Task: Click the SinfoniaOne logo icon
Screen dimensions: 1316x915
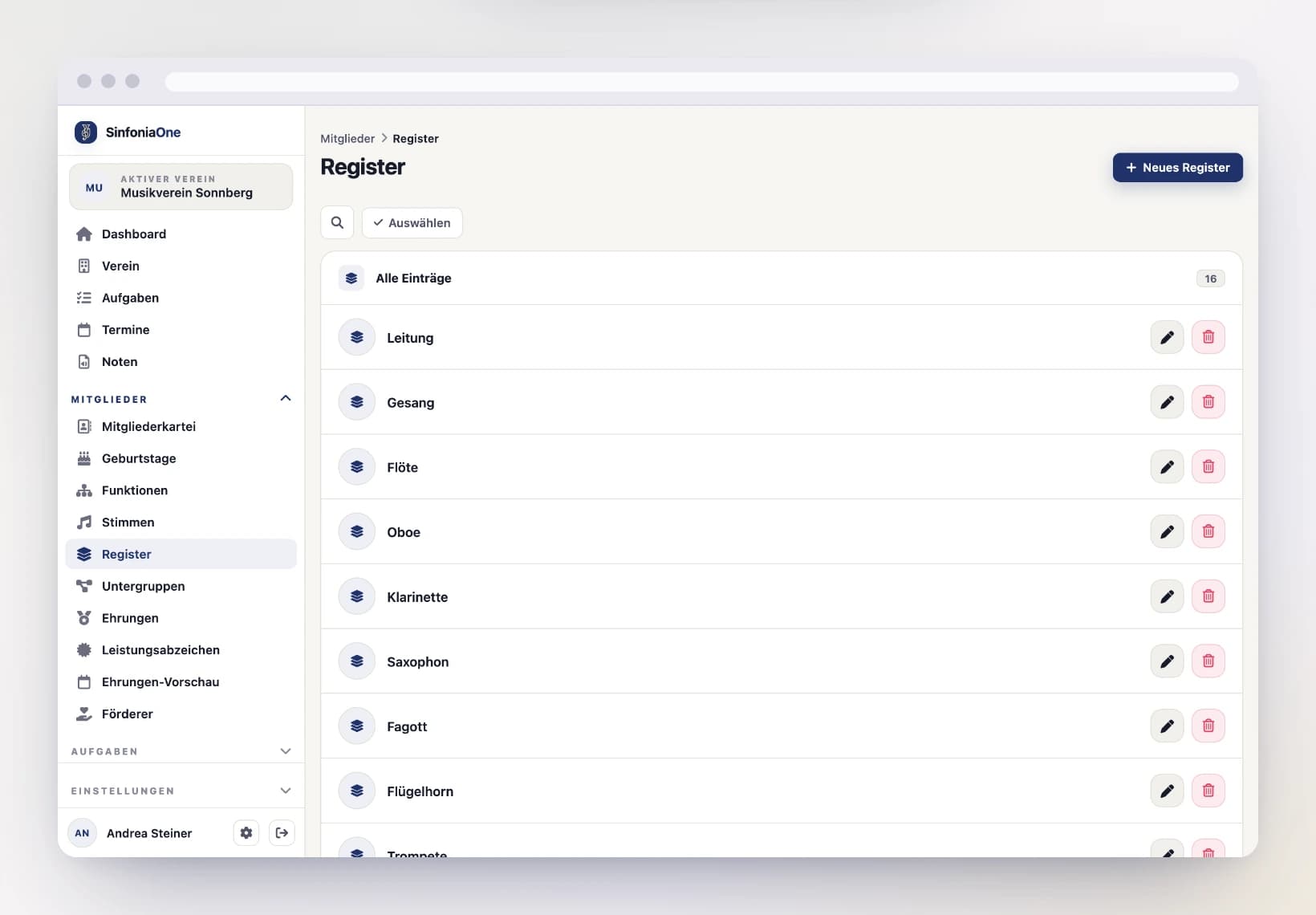Action: click(x=86, y=132)
